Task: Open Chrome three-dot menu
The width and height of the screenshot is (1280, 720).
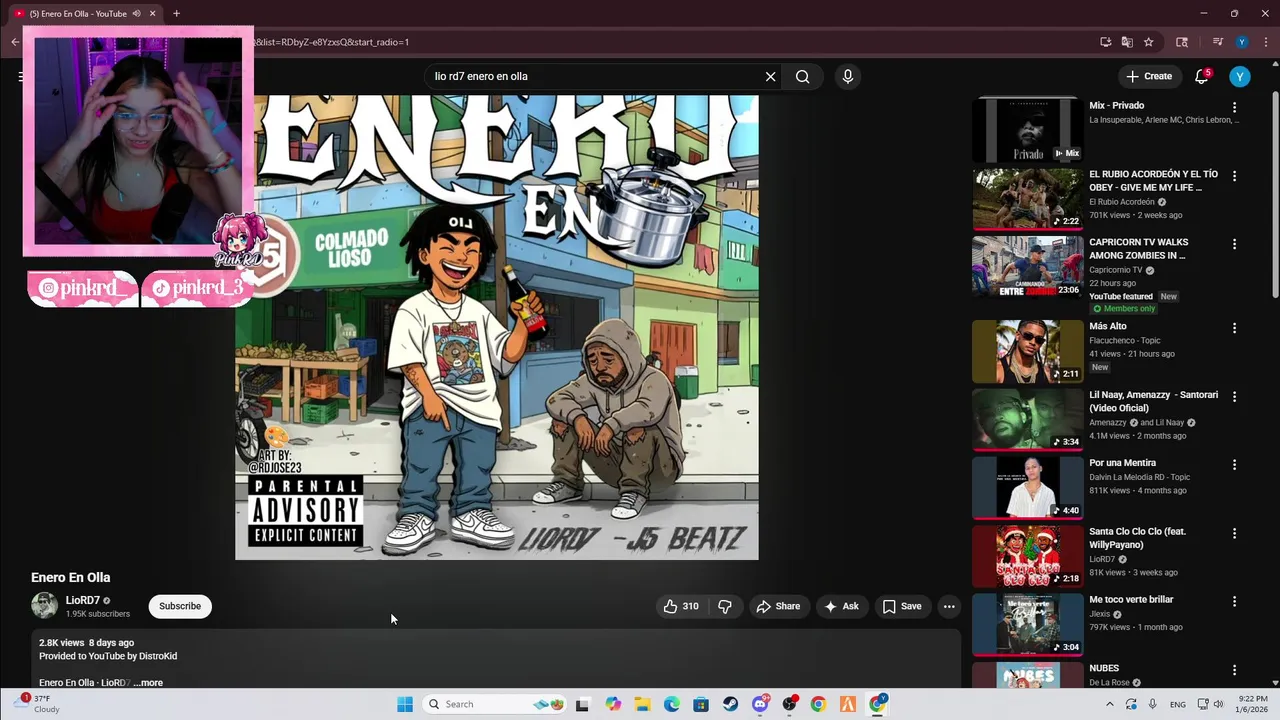Action: click(x=1264, y=42)
